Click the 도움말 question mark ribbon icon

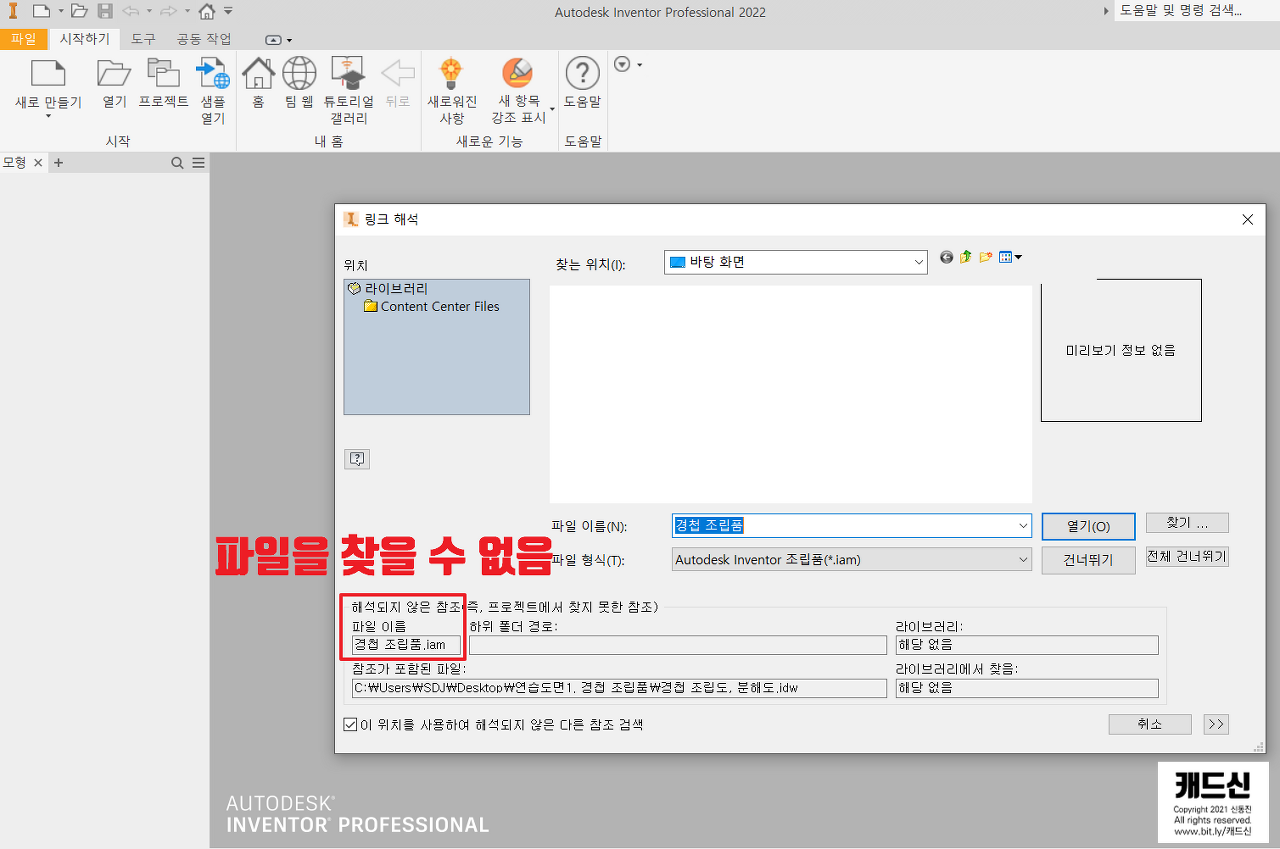click(582, 73)
